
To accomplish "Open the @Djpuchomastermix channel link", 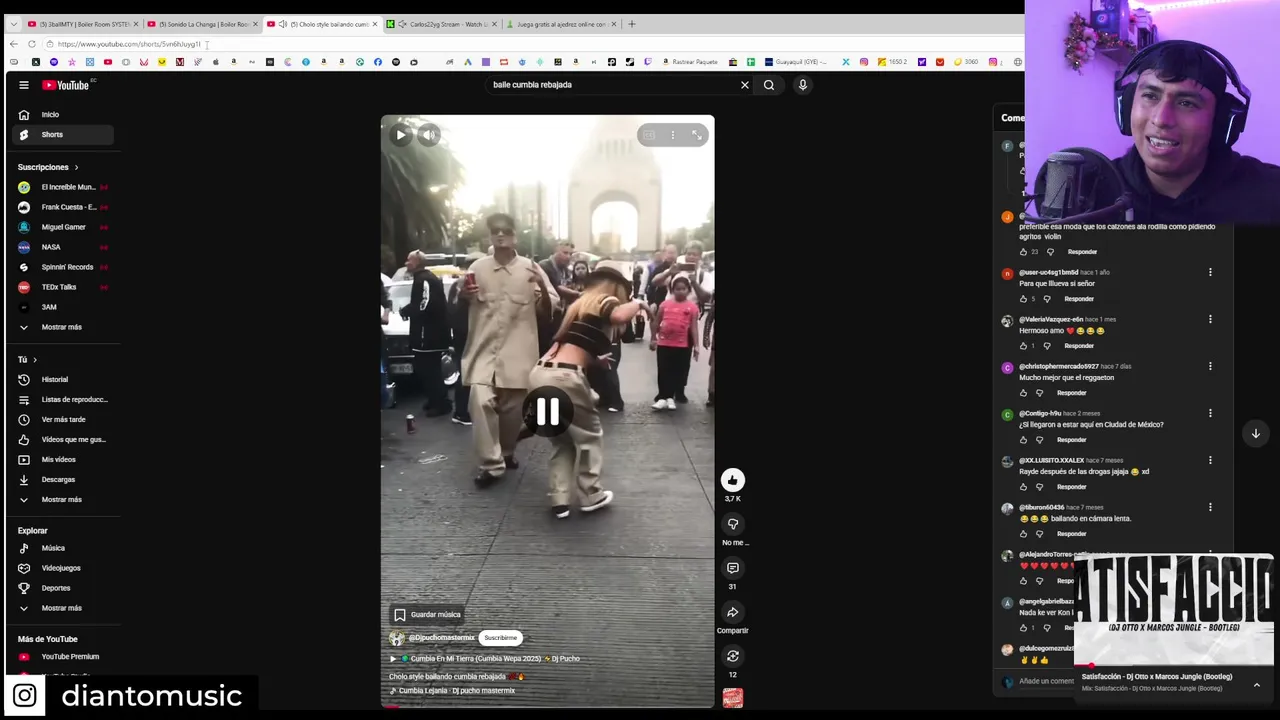I will pyautogui.click(x=441, y=638).
